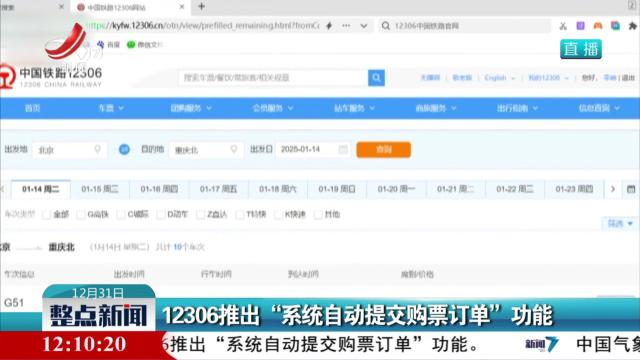Expand the 出行指南 navigation dropdown
The width and height of the screenshot is (640, 360).
pyautogui.click(x=517, y=108)
